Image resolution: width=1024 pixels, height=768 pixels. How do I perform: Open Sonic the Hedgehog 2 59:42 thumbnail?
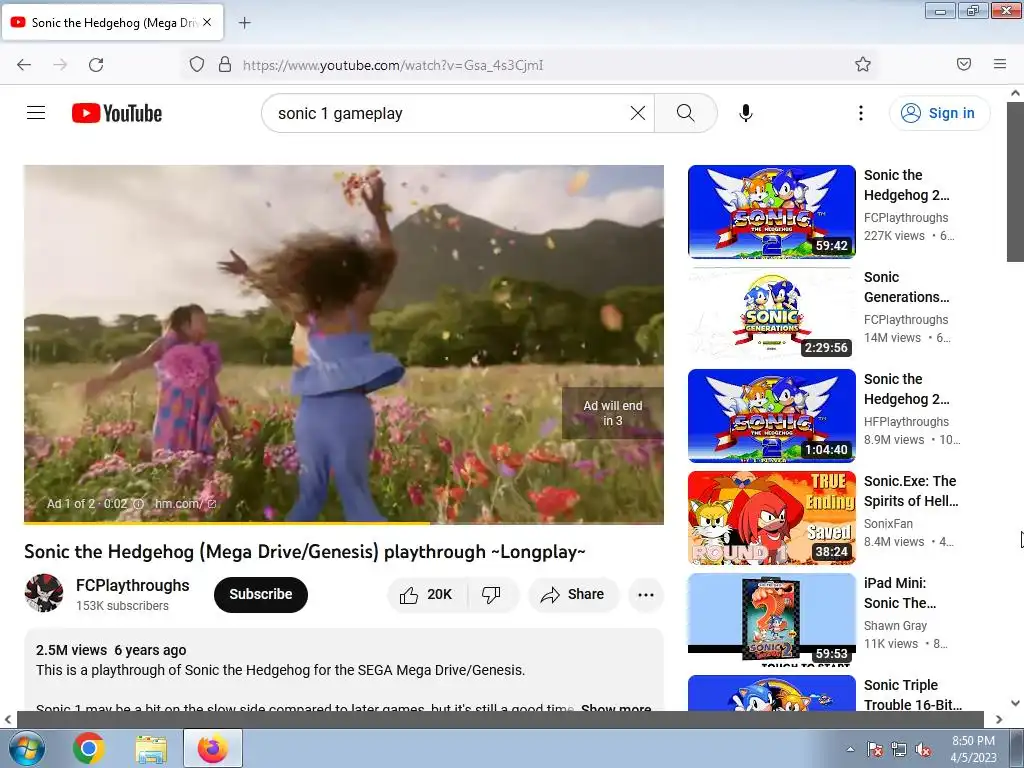pyautogui.click(x=772, y=212)
